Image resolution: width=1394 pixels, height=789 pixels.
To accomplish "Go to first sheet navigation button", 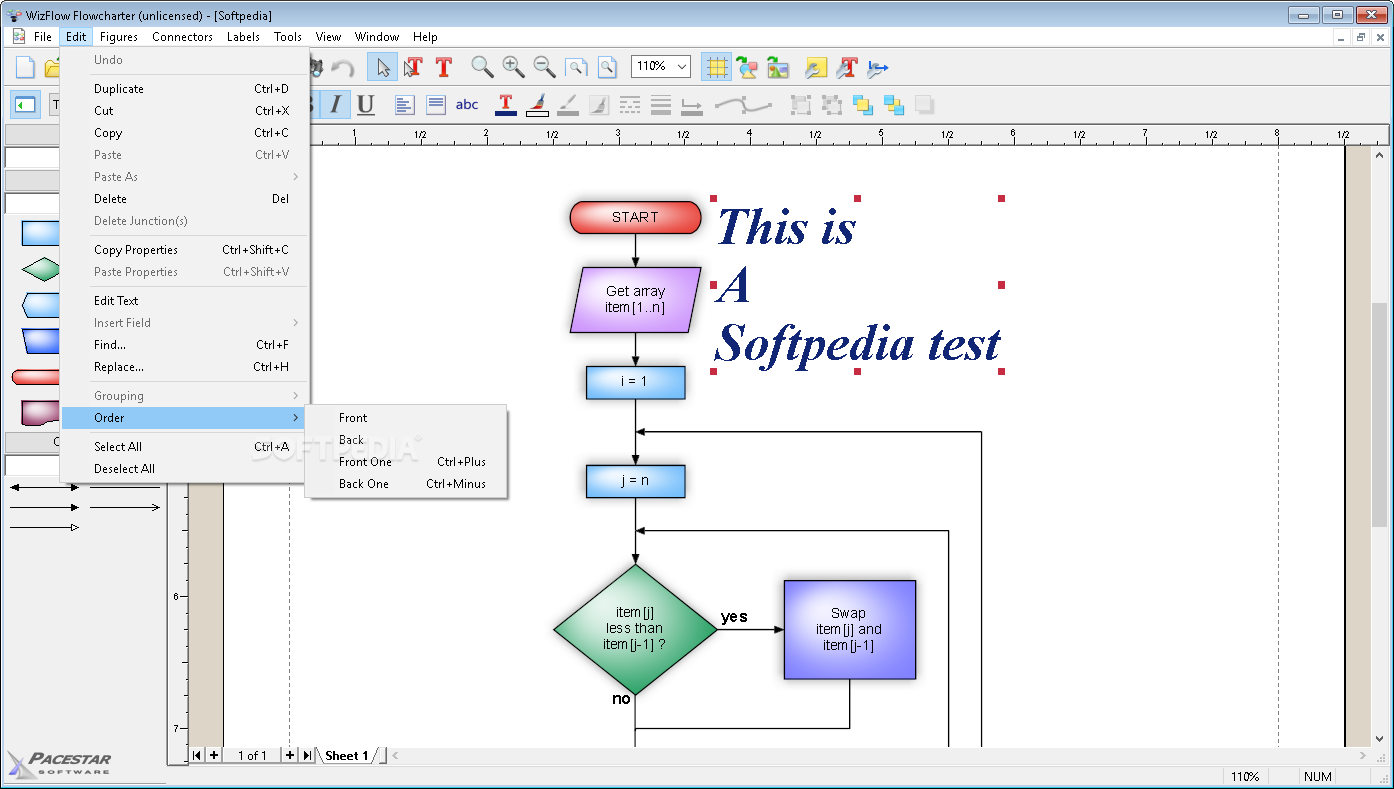I will pos(197,755).
